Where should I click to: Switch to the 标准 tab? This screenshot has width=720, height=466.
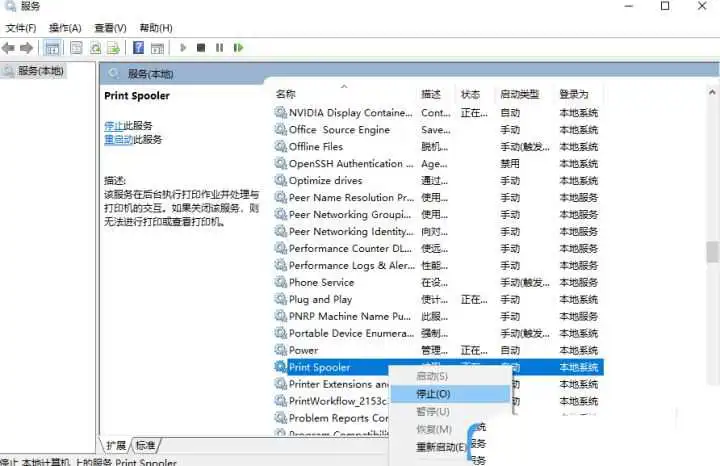pos(145,445)
